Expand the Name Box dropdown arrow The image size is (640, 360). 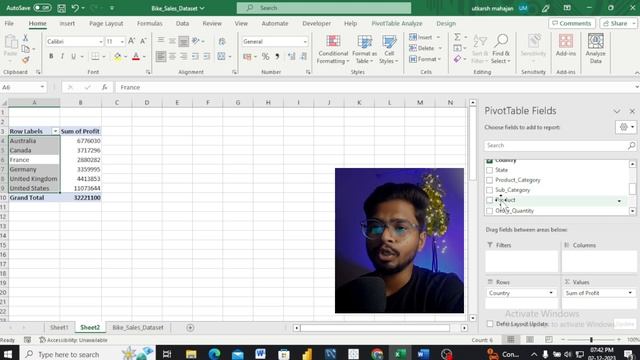[42, 87]
